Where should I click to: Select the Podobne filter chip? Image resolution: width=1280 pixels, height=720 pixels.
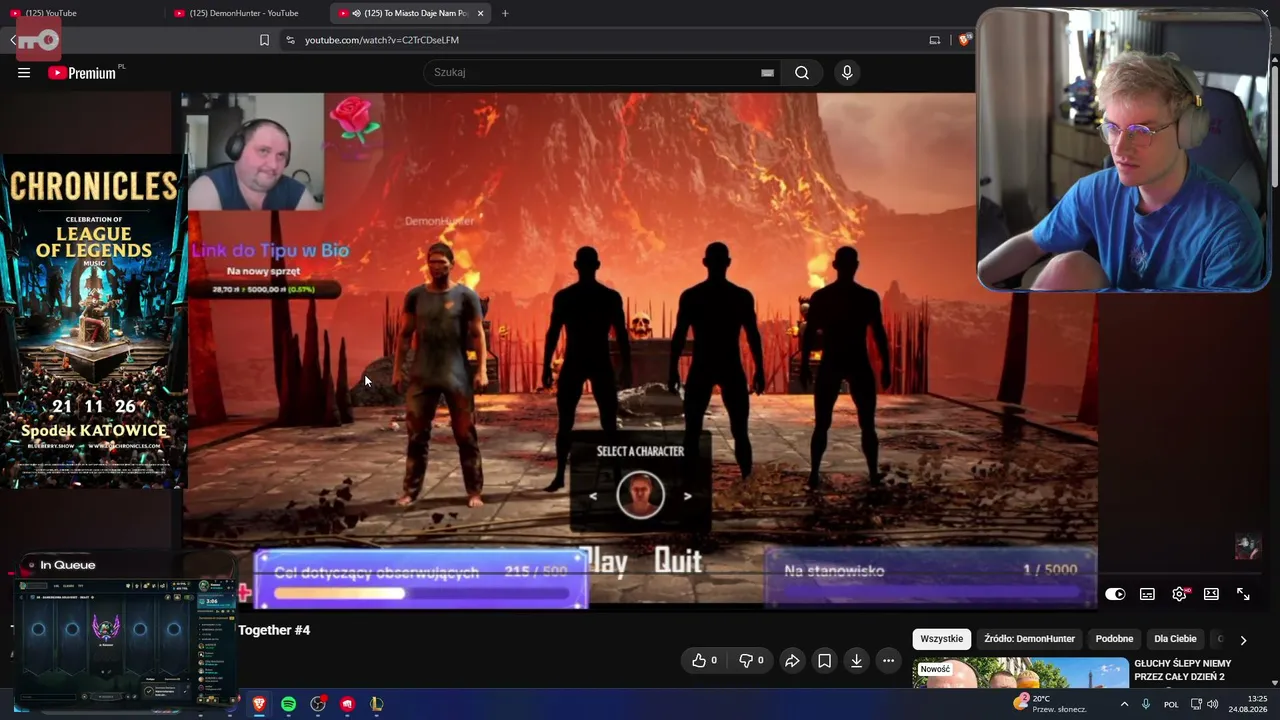click(1114, 639)
